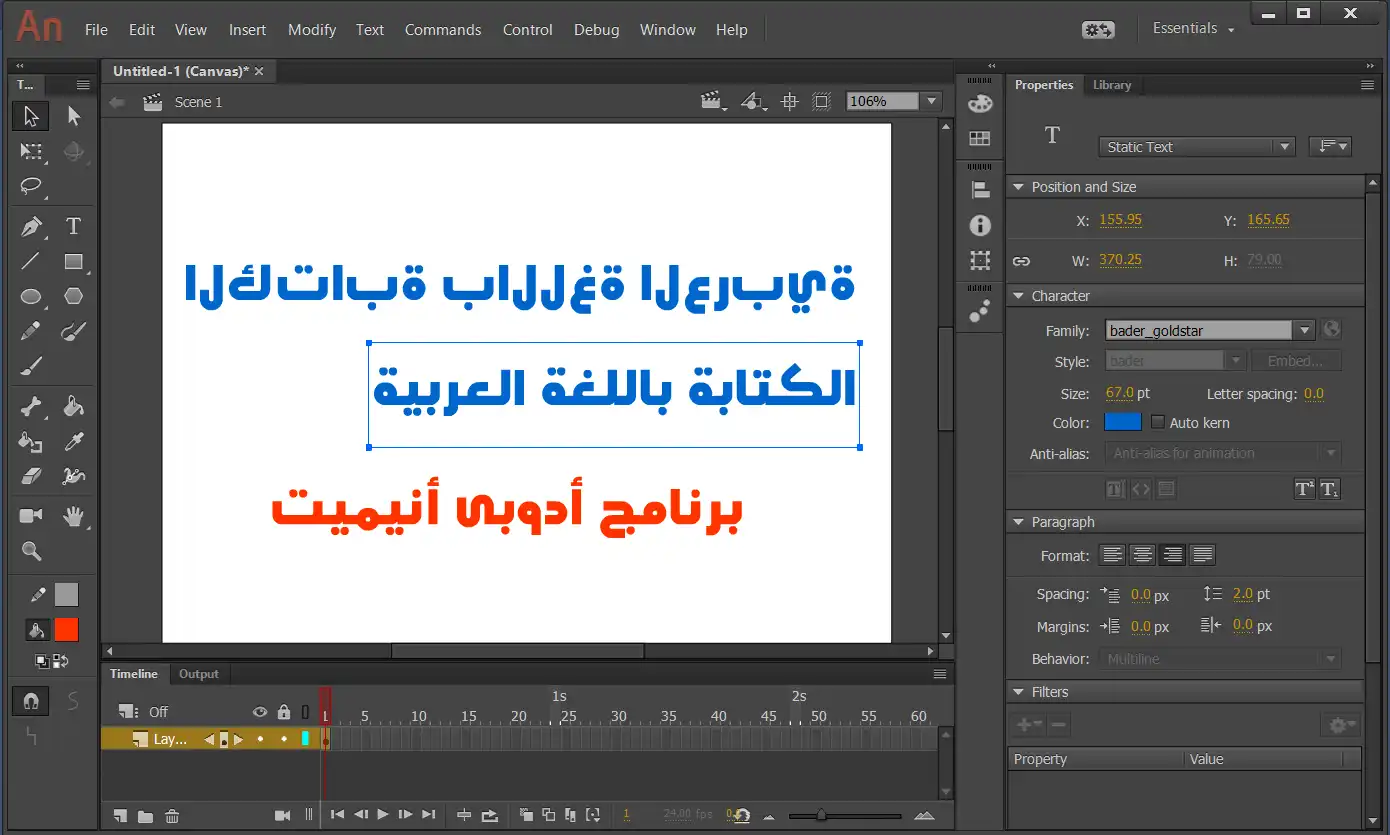Open the Modify menu

click(x=312, y=30)
